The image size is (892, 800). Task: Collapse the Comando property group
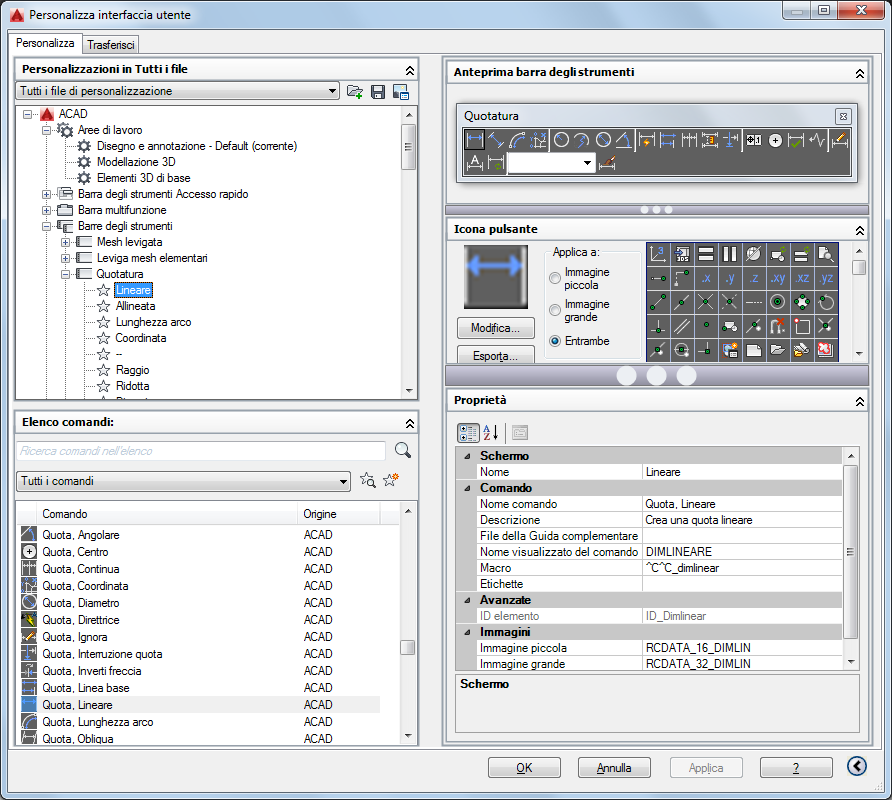(x=467, y=488)
